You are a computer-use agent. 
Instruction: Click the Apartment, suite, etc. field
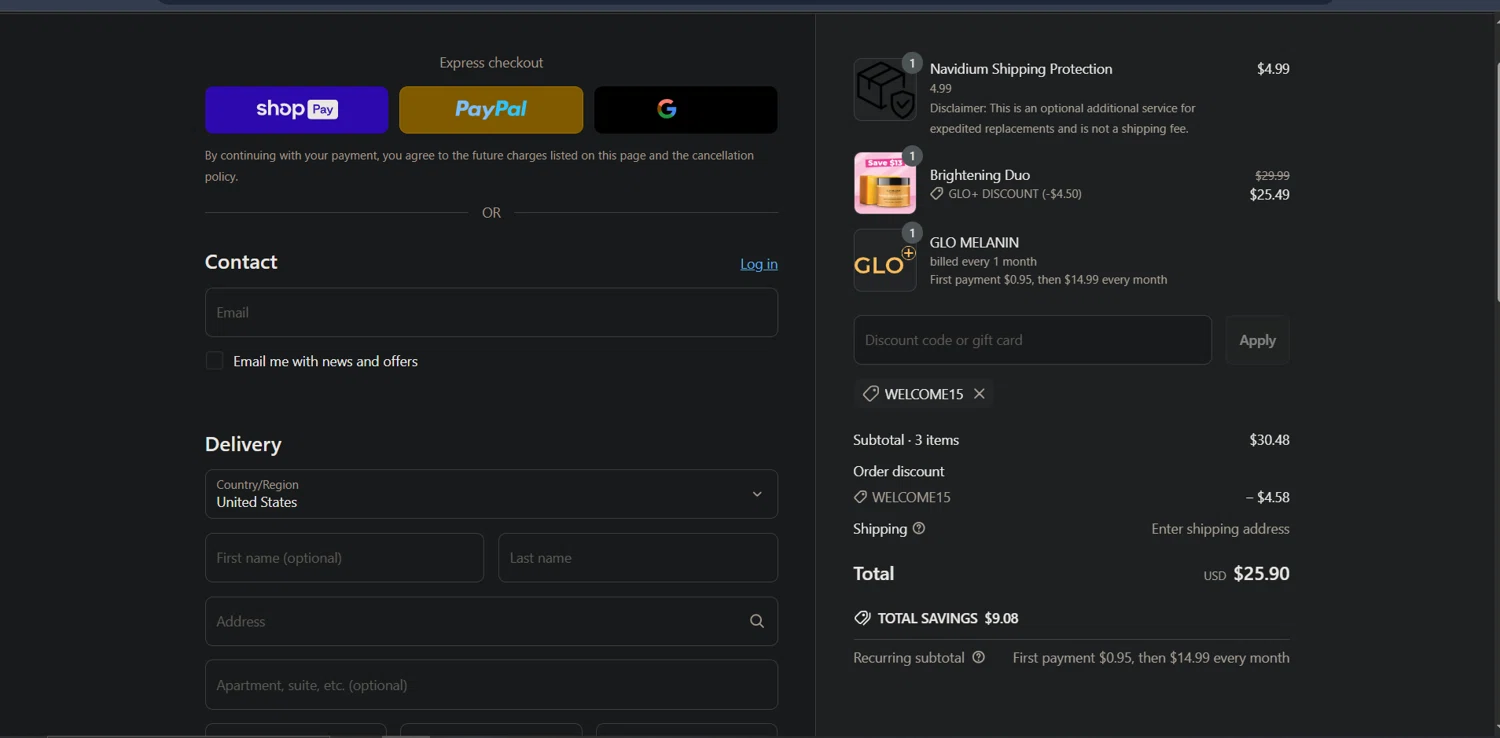pyautogui.click(x=491, y=685)
